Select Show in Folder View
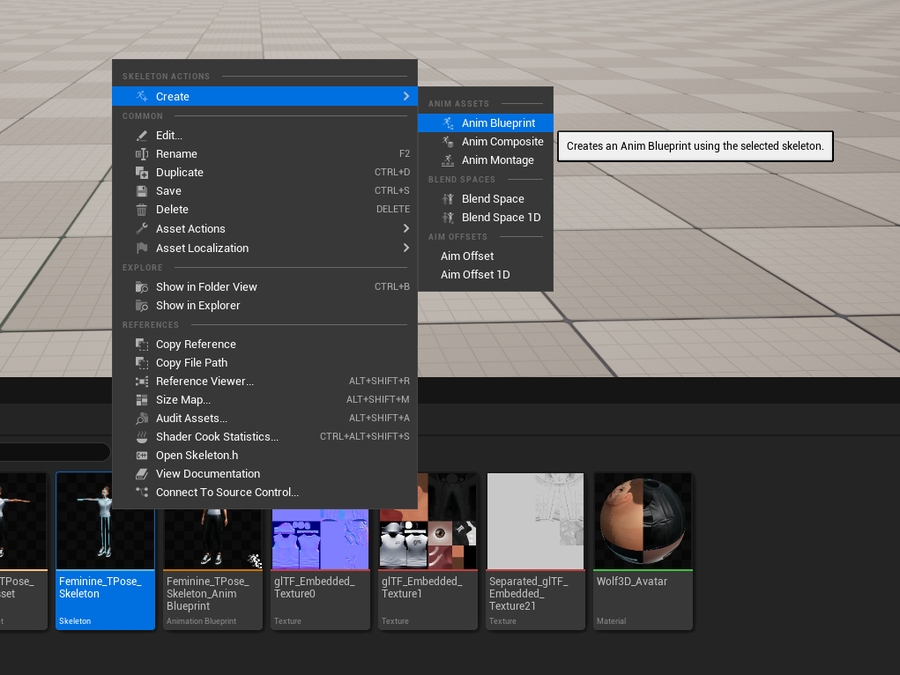The height and width of the screenshot is (675, 900). 206,287
